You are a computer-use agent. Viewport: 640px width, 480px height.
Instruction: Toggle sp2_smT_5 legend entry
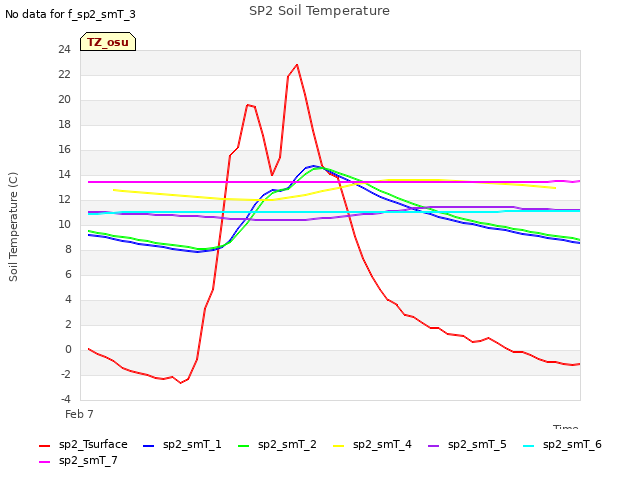pos(467,444)
